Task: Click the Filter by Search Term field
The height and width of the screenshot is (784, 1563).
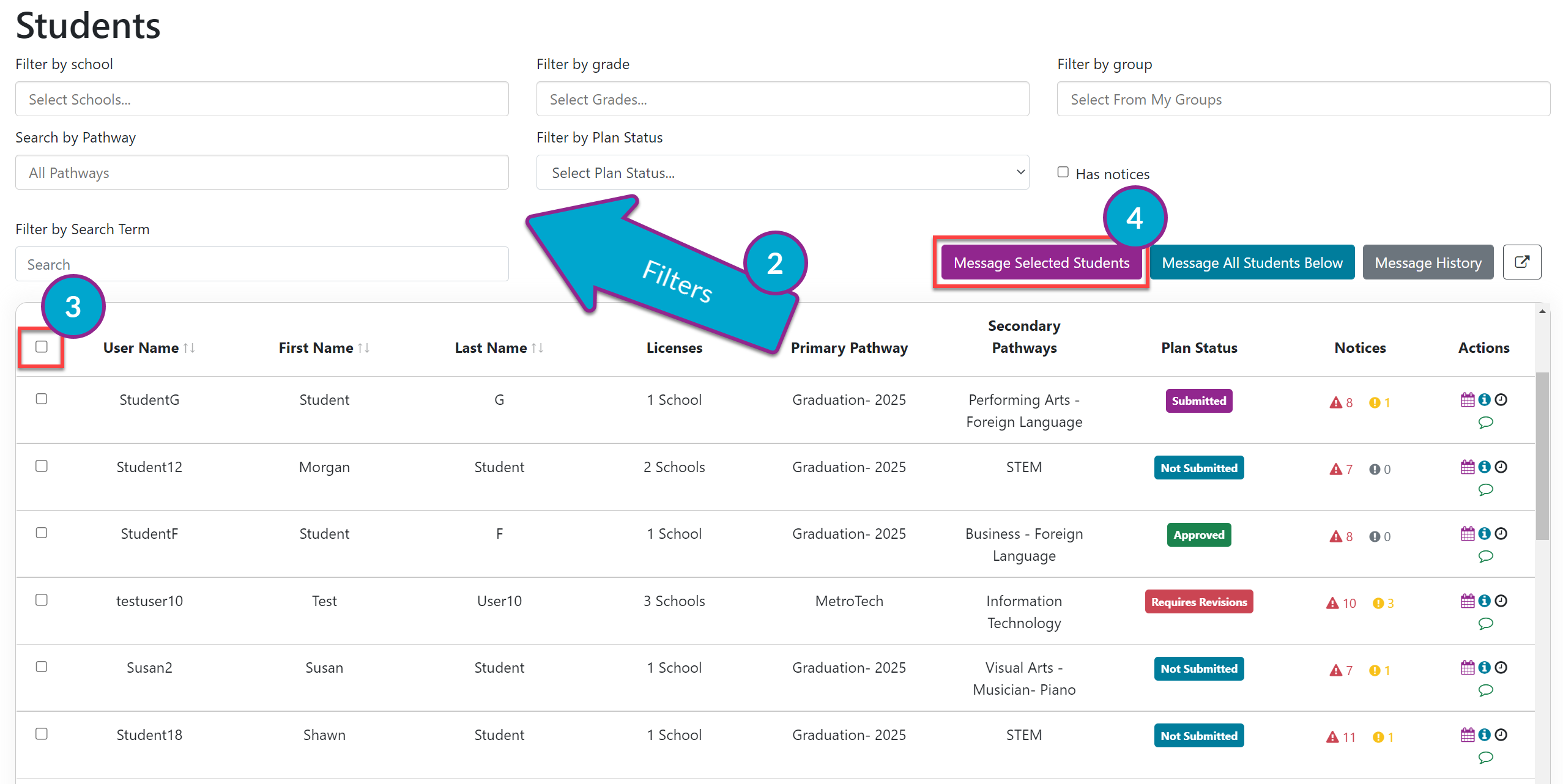Action: (262, 264)
